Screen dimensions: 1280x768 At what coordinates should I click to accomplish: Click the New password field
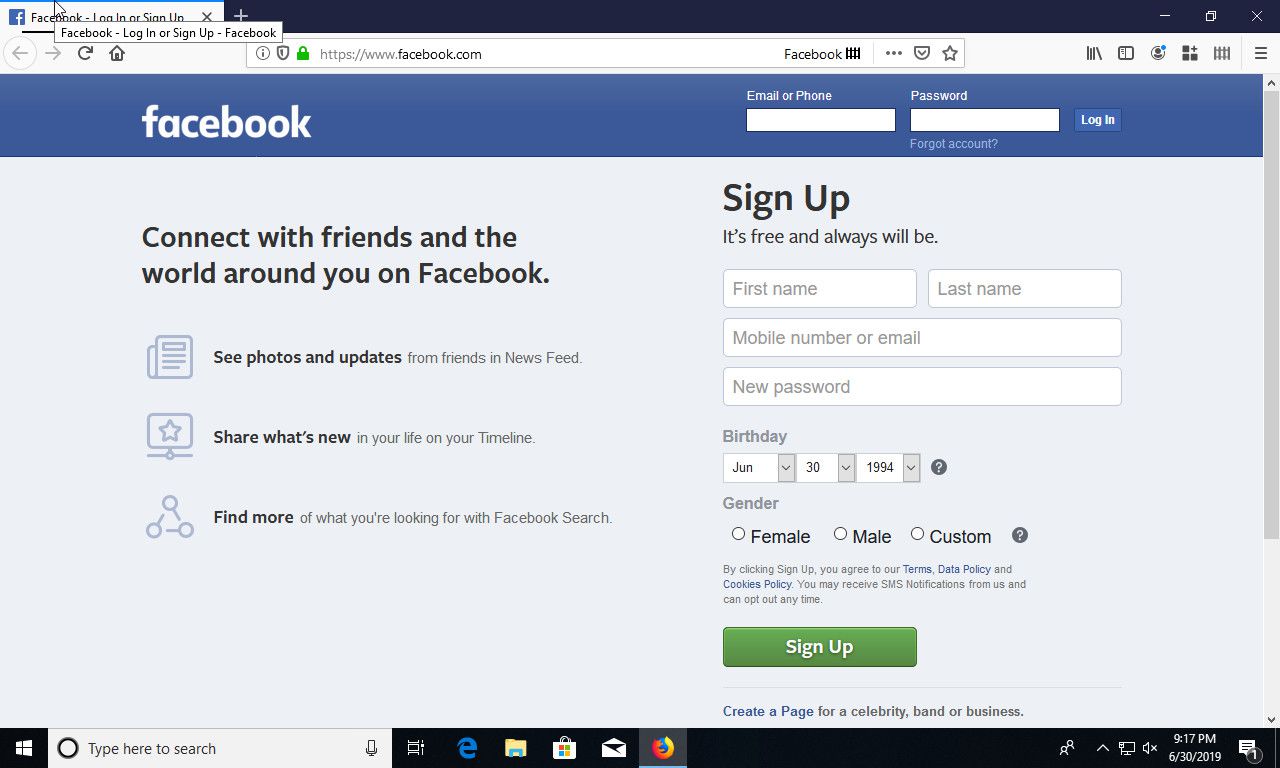pyautogui.click(x=922, y=386)
